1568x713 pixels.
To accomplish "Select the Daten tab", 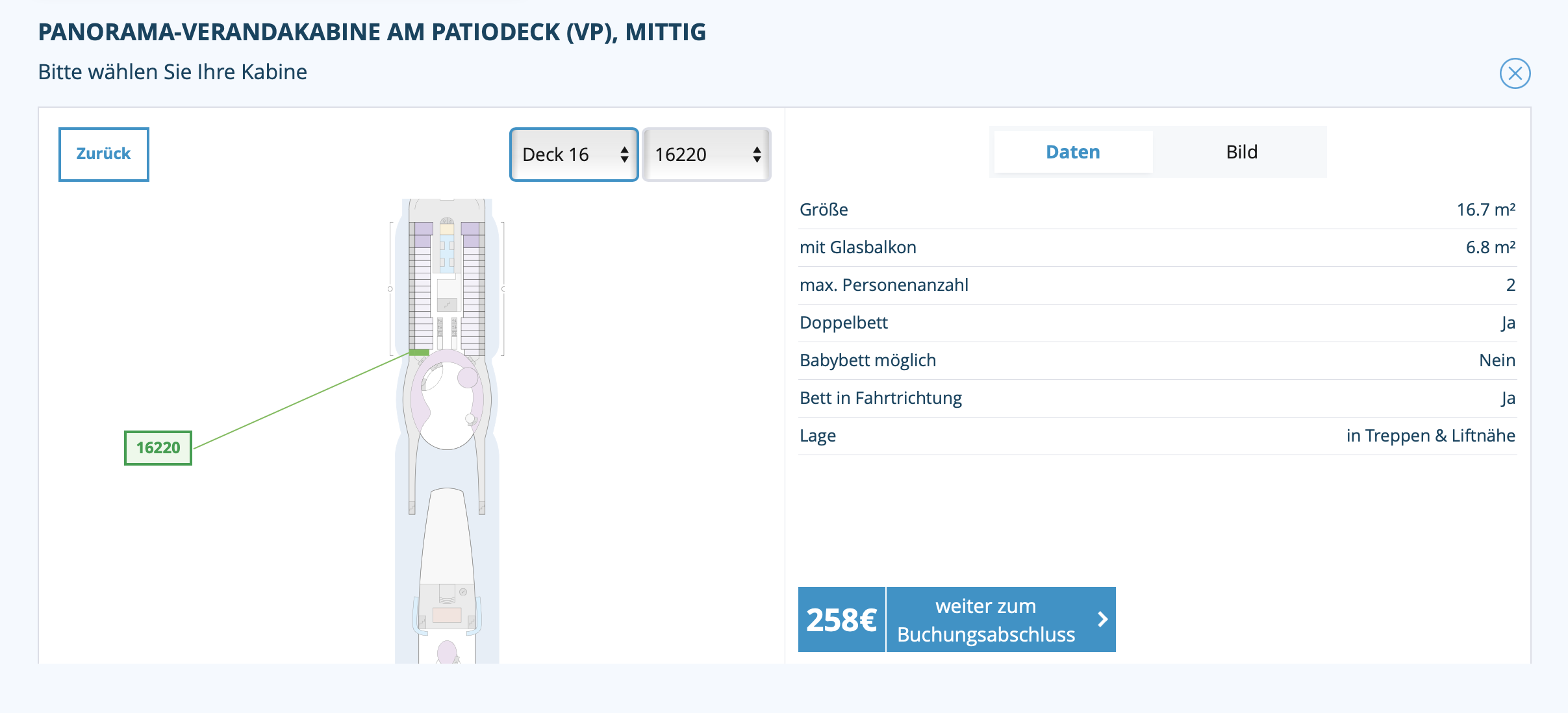I will pyautogui.click(x=1072, y=152).
